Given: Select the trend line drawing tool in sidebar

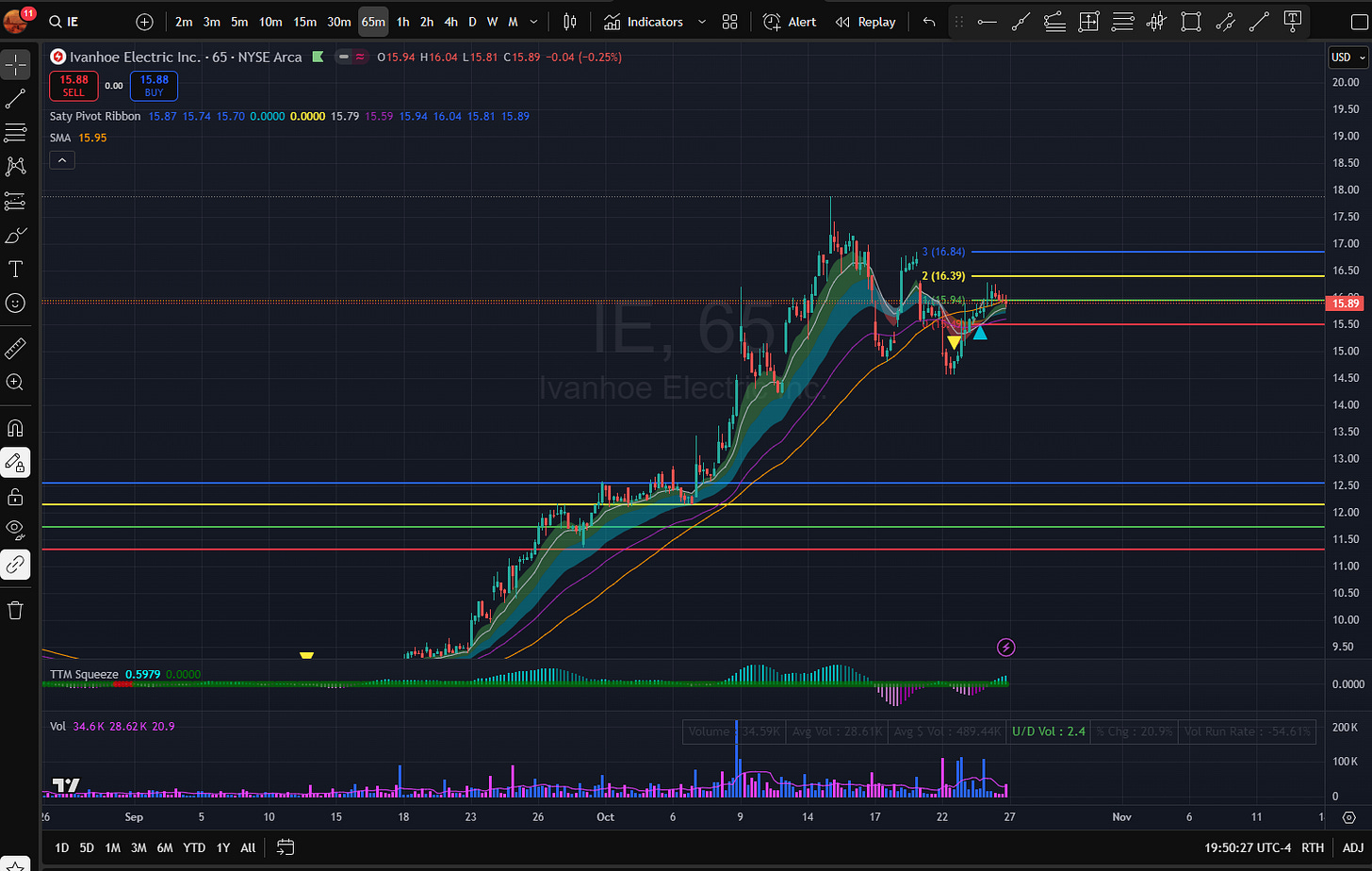Looking at the screenshot, I should (15, 98).
